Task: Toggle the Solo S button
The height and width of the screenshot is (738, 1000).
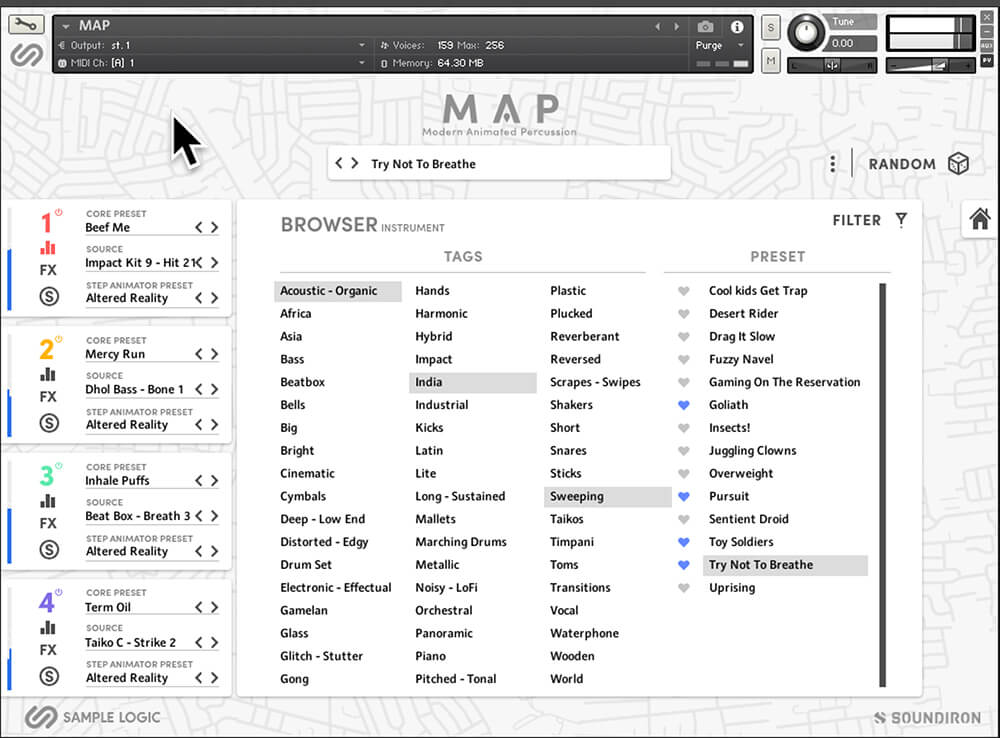Action: [x=771, y=28]
